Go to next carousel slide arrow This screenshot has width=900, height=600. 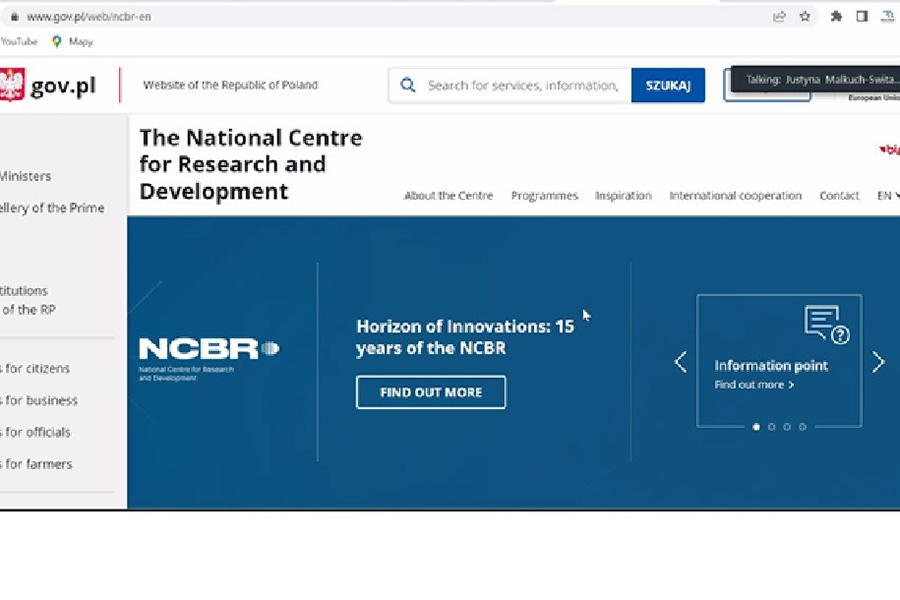point(878,362)
